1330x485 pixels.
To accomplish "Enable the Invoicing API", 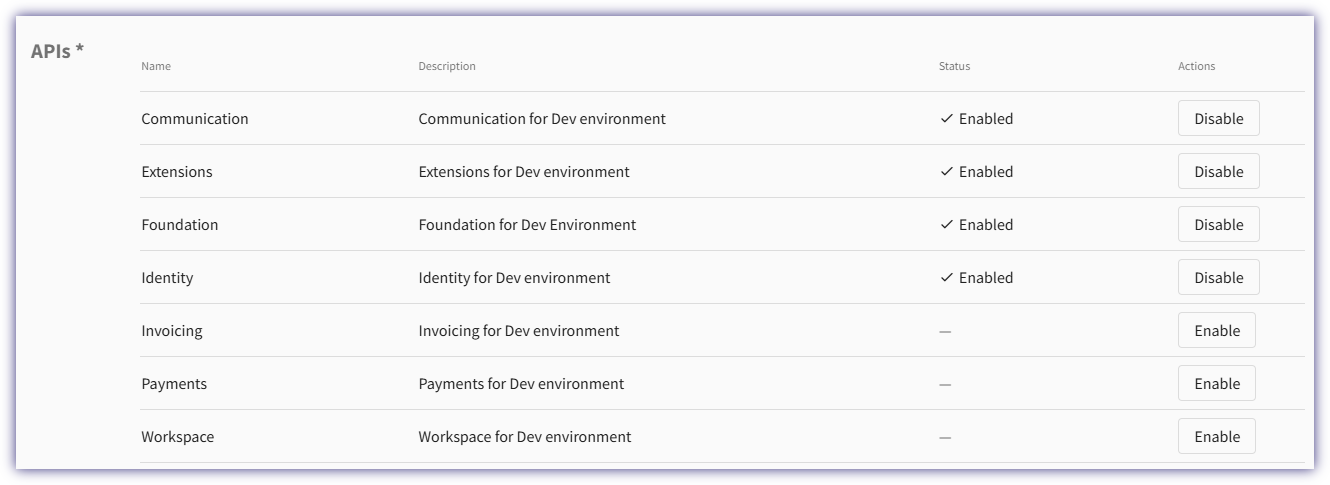I will (x=1216, y=330).
